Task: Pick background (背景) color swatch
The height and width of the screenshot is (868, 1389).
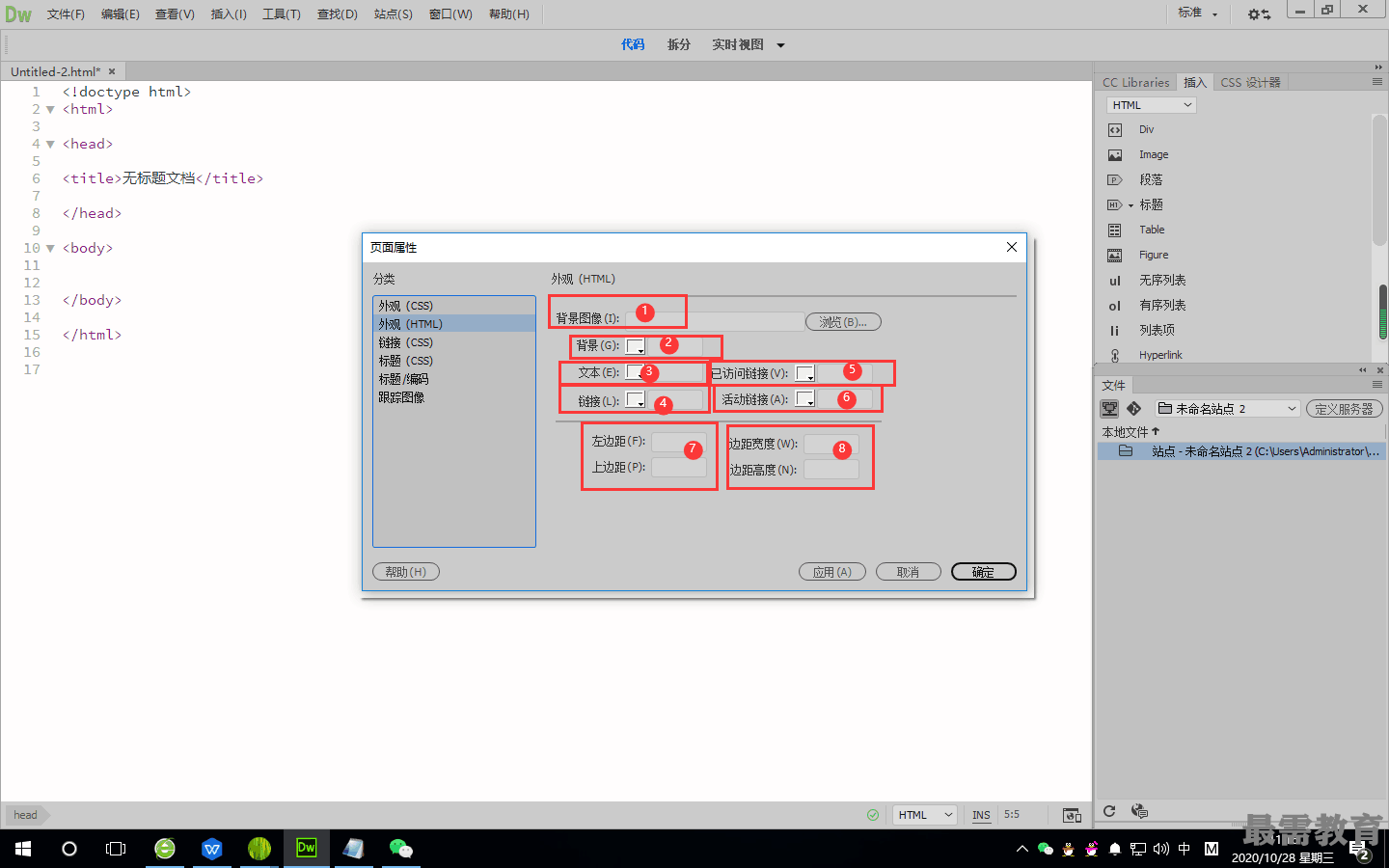Action: coord(636,346)
